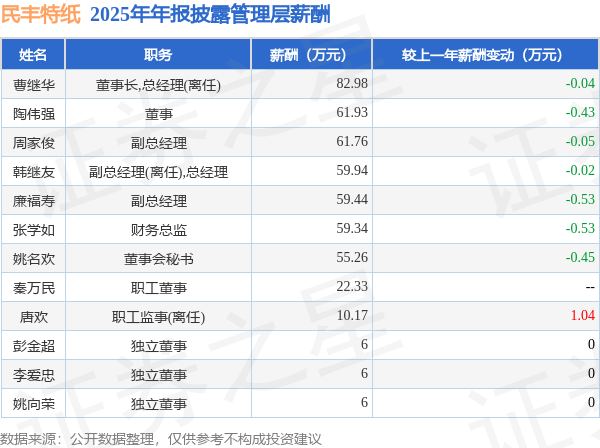
Task: Select the name 曹继华
Action: click(x=34, y=85)
